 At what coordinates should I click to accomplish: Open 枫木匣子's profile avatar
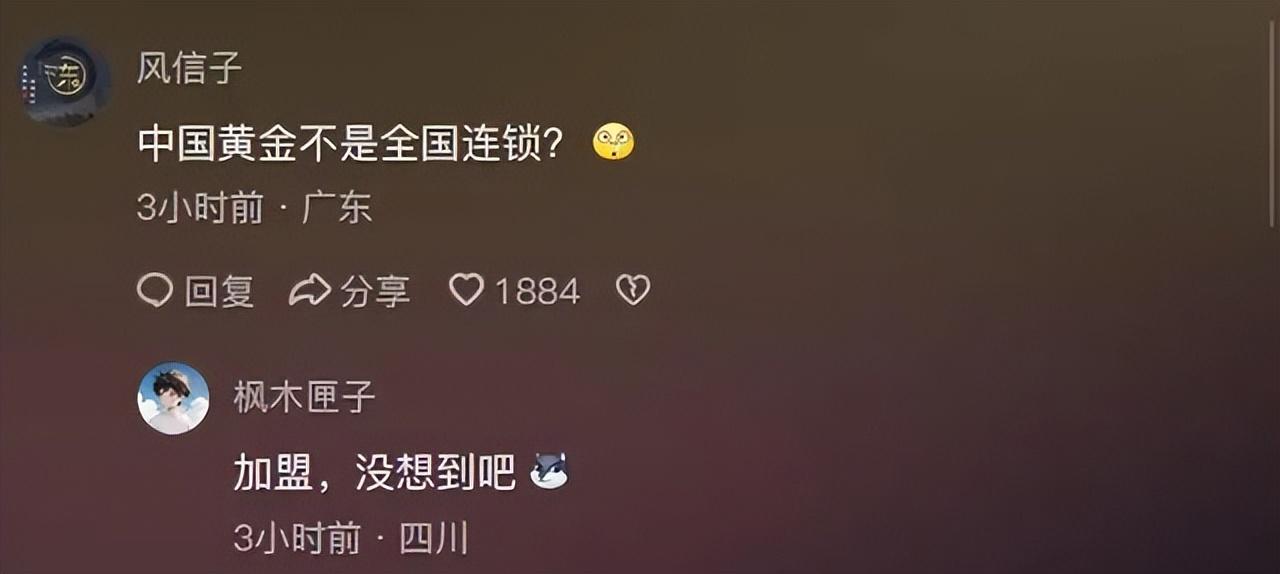(173, 398)
